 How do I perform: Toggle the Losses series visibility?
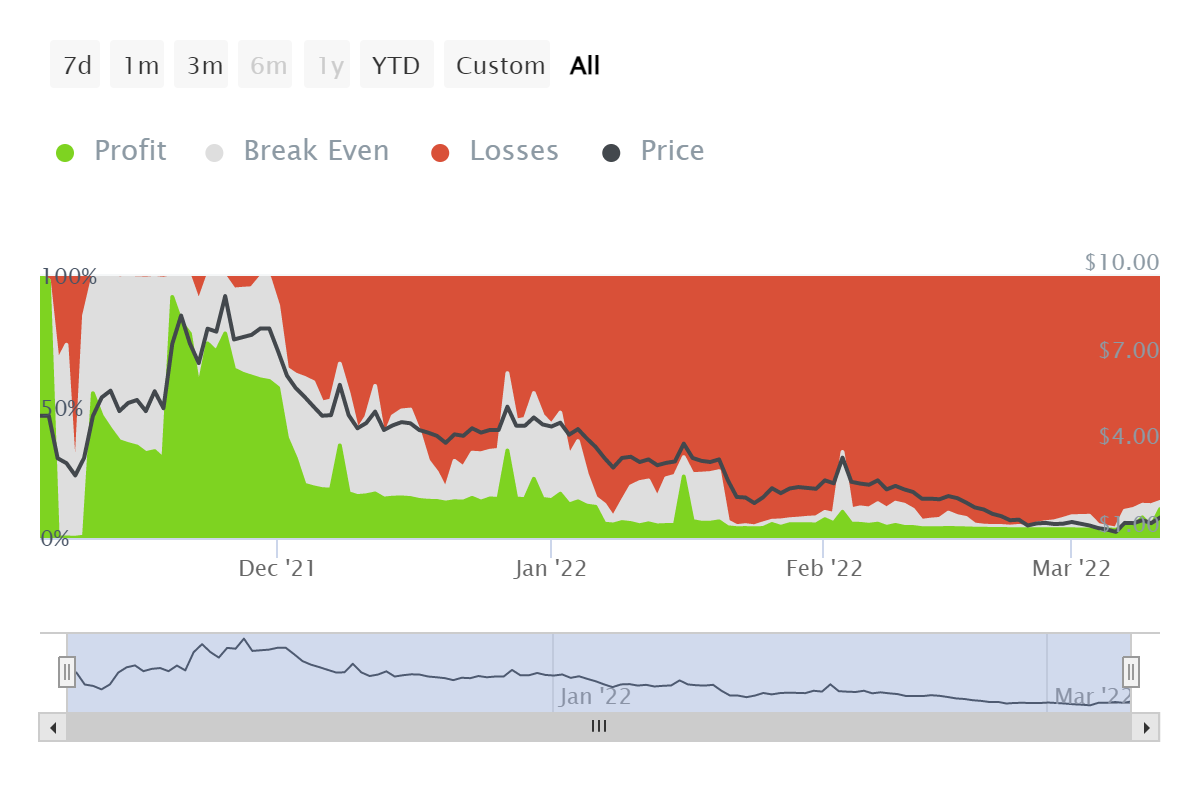[x=514, y=150]
